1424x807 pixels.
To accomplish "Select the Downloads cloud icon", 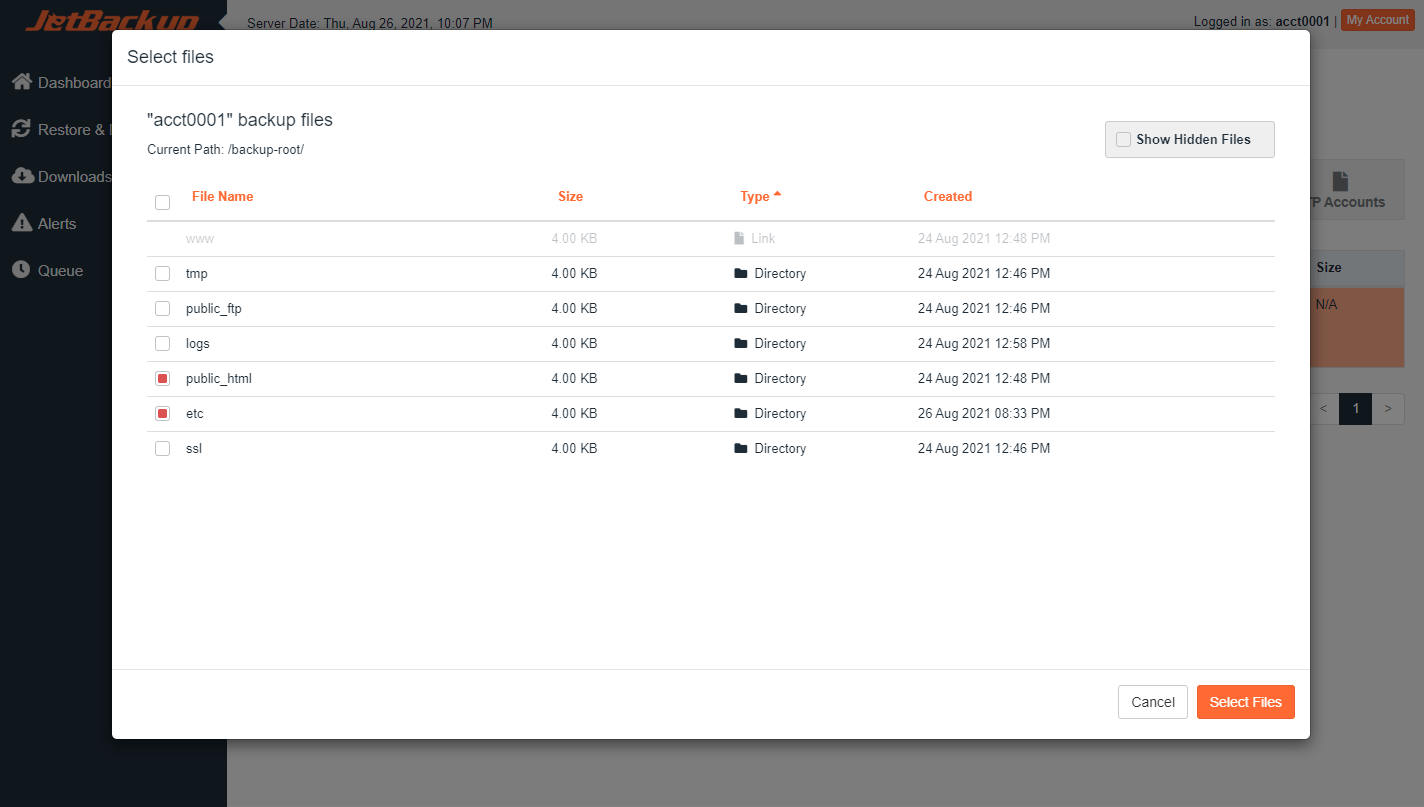I will click(22, 176).
